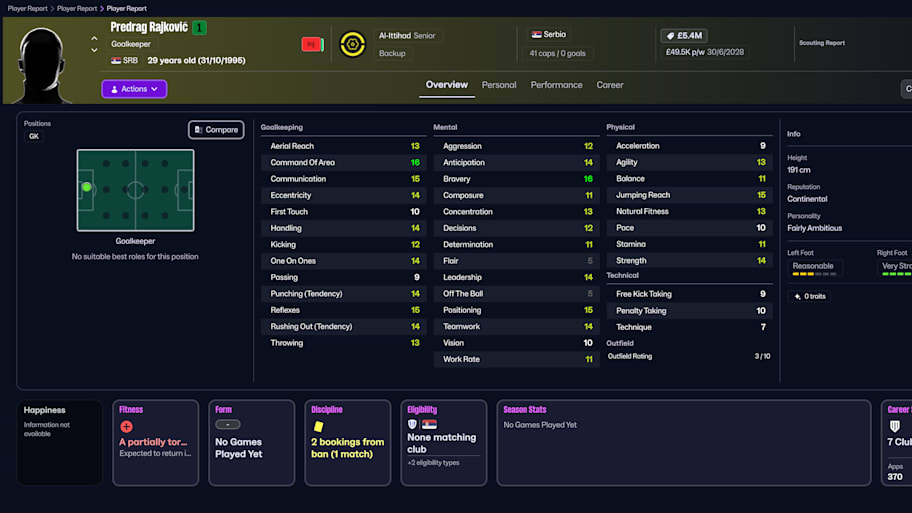
Task: Click the green squad number 1 badge
Action: [200, 27]
